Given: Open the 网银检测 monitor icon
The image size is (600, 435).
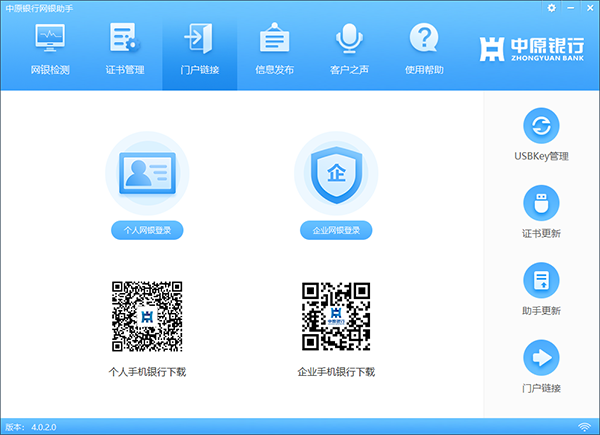Looking at the screenshot, I should click(50, 37).
